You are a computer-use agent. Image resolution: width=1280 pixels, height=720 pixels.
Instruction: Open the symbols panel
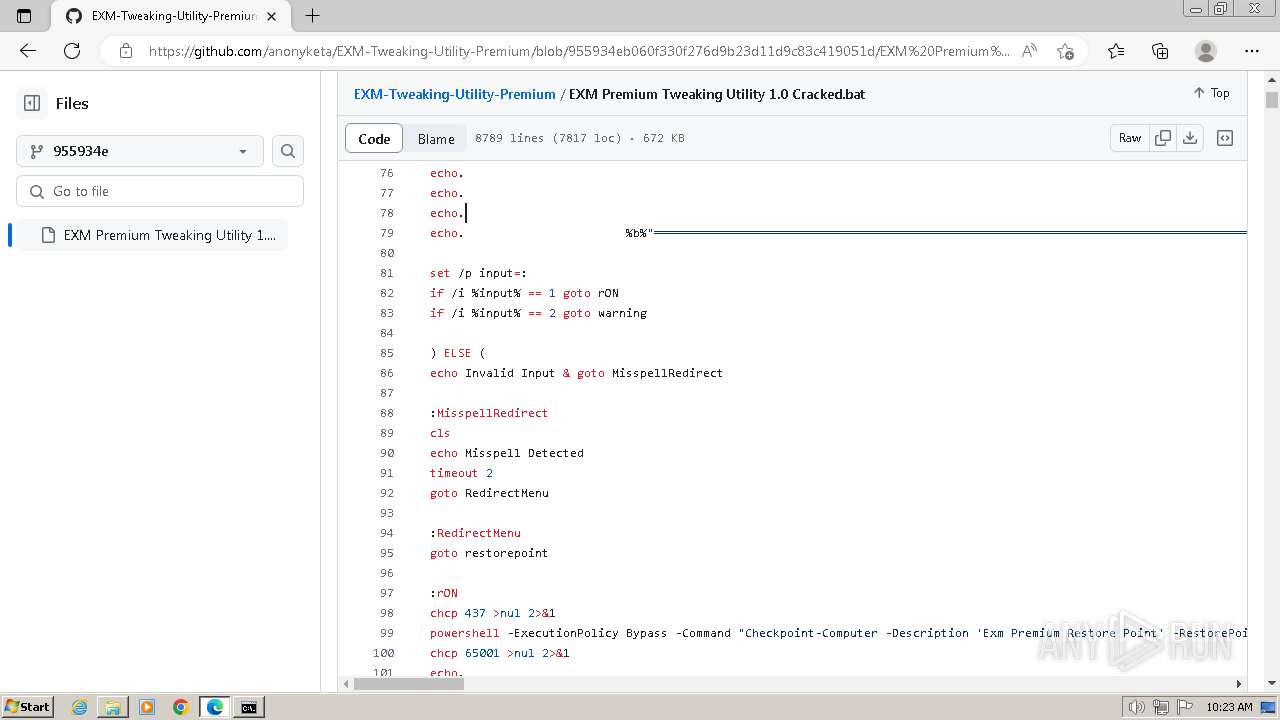tap(1225, 138)
